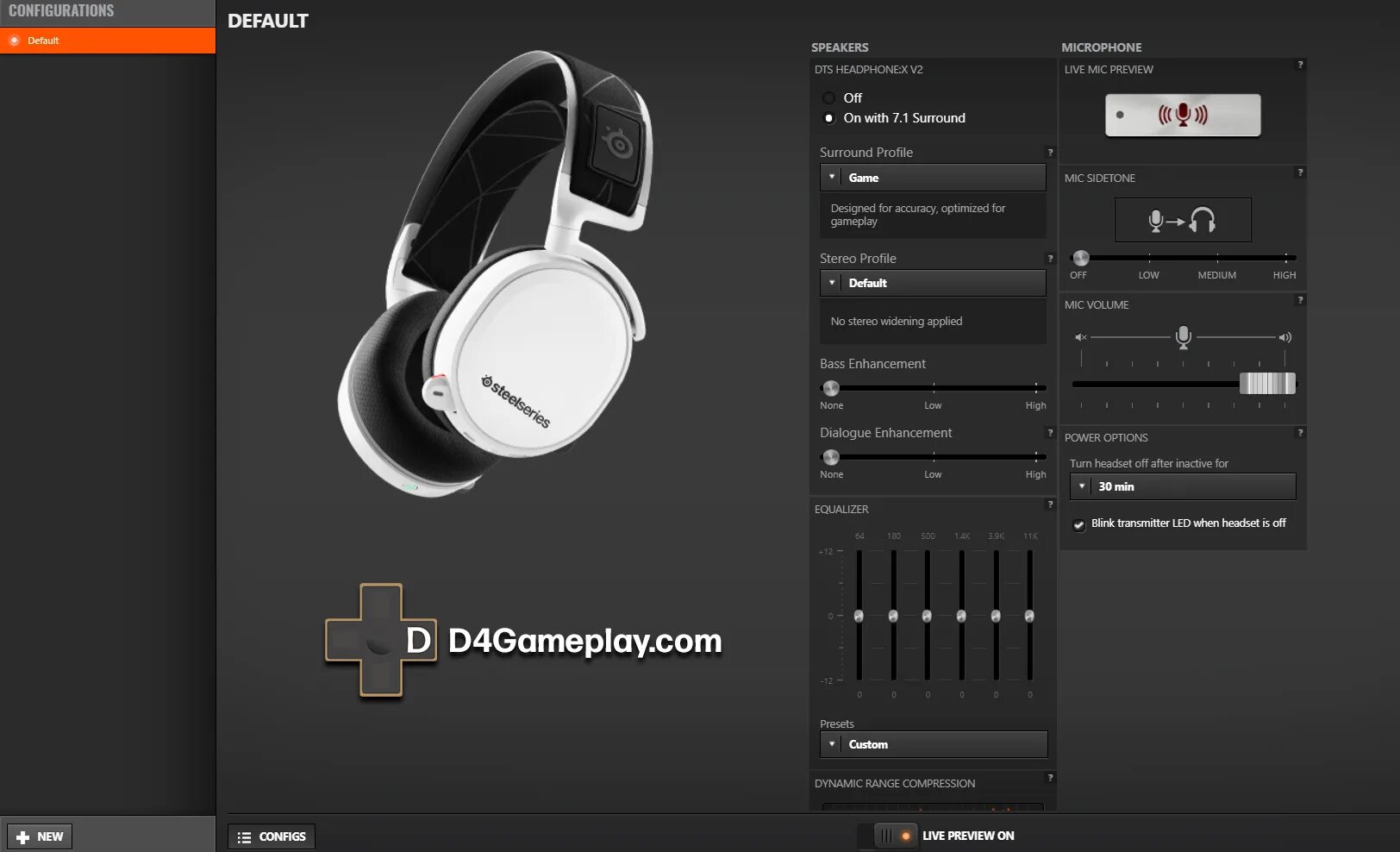The height and width of the screenshot is (852, 1400).
Task: Click the LOW label under Mic Sidetone
Action: (x=1148, y=275)
